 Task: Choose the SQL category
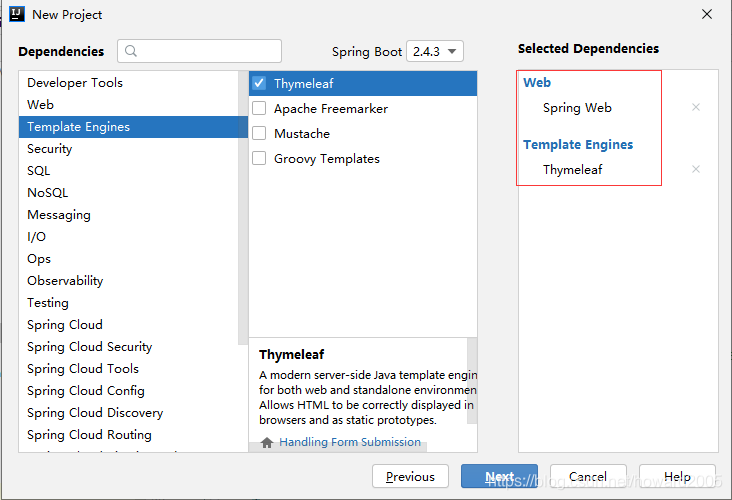pyautogui.click(x=128, y=170)
